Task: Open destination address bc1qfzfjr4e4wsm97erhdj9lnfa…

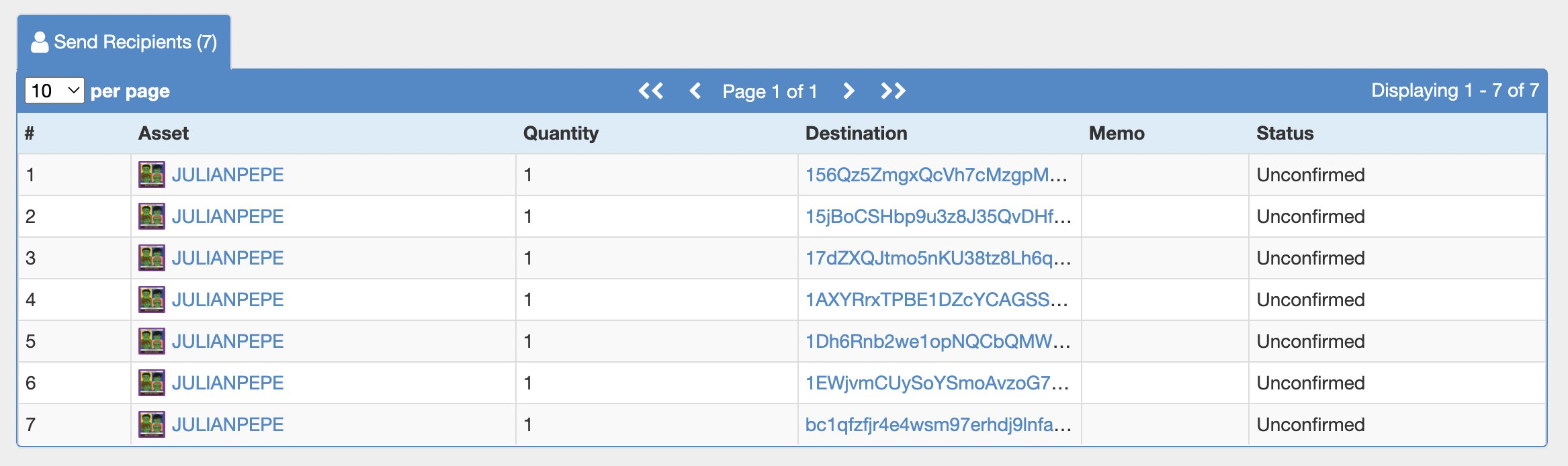Action: pos(939,424)
